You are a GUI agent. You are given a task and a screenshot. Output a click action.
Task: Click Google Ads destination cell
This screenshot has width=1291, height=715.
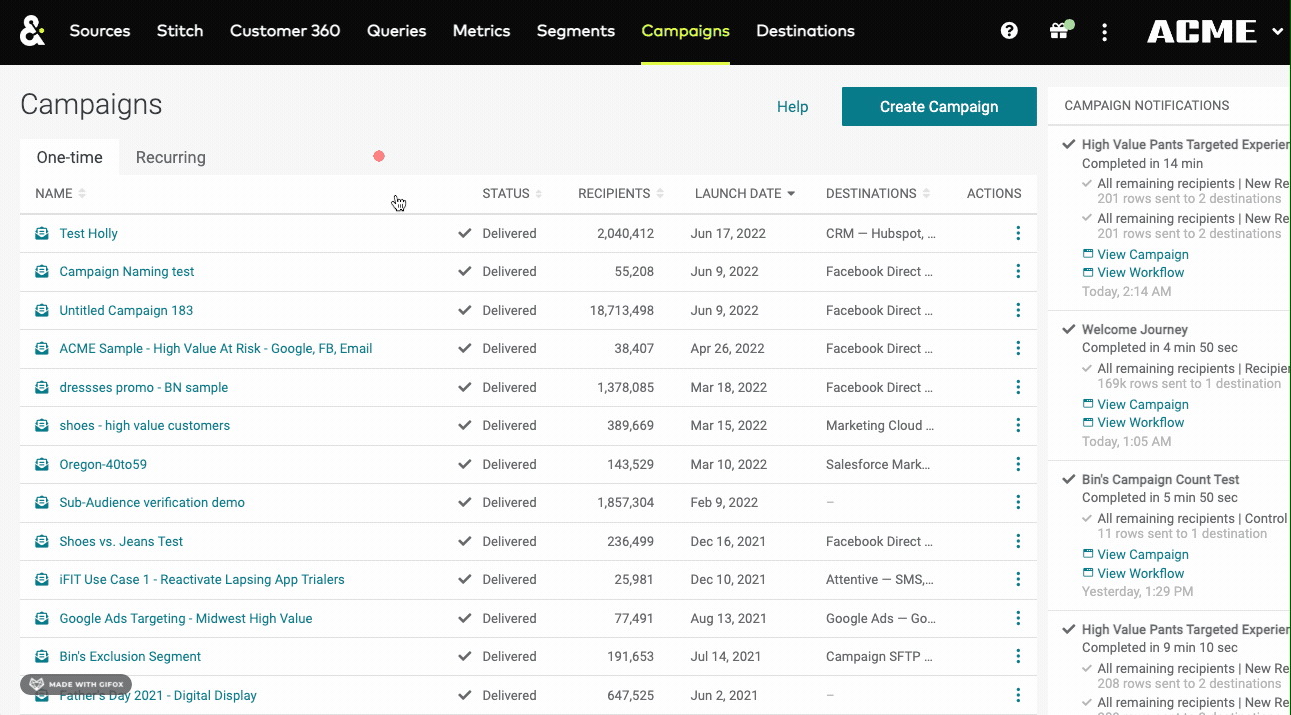point(881,618)
